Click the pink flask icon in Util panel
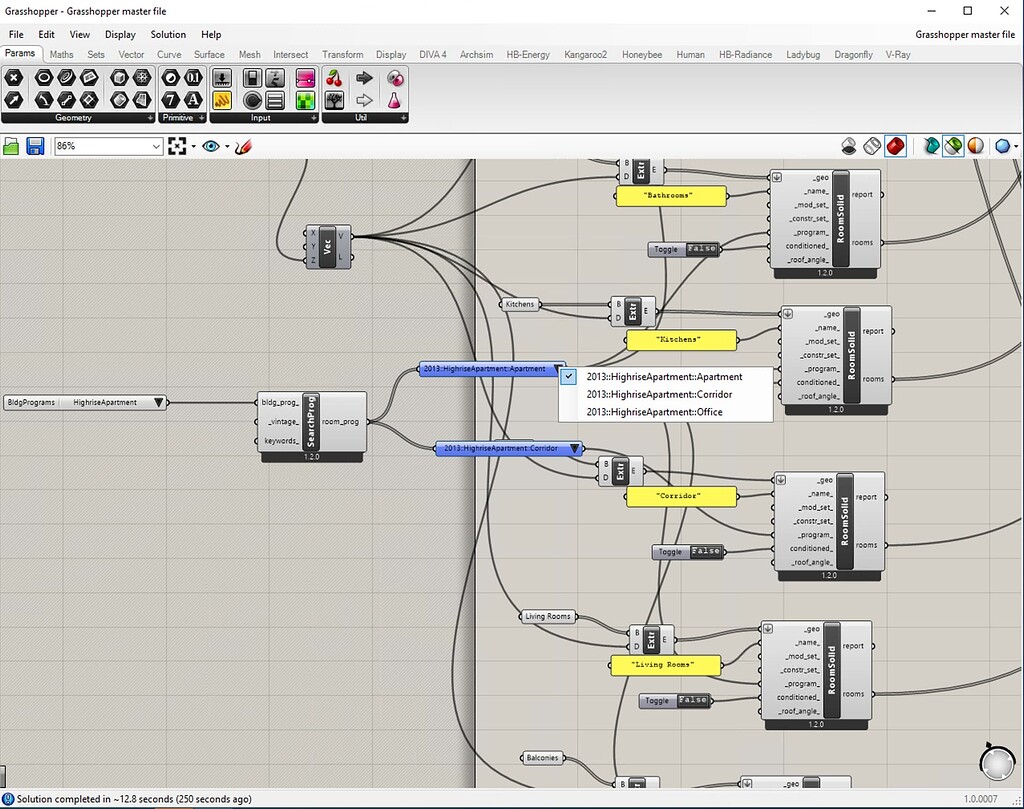1024x809 pixels. 394,100
